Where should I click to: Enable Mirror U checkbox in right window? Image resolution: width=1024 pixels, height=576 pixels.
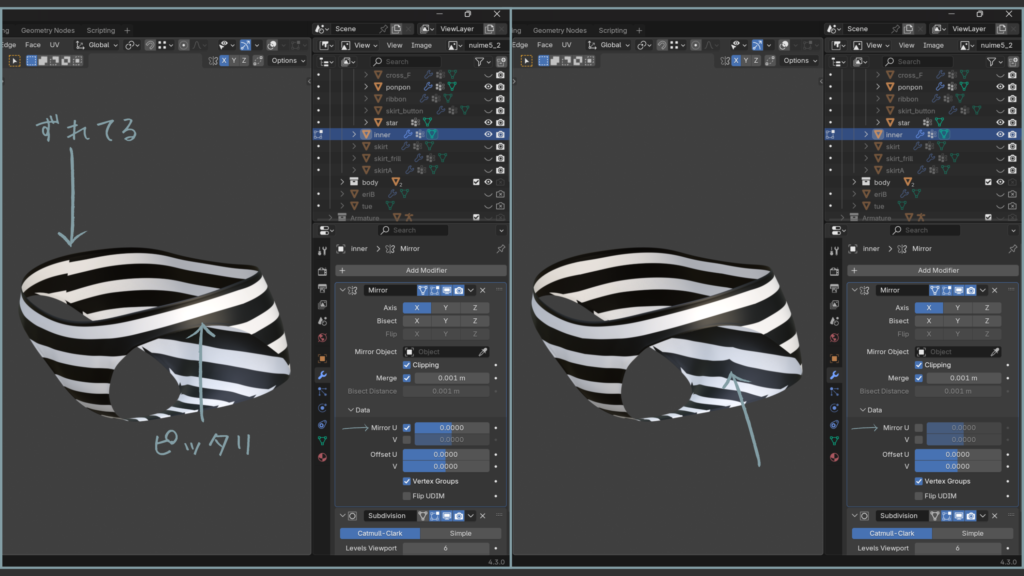pyautogui.click(x=918, y=427)
